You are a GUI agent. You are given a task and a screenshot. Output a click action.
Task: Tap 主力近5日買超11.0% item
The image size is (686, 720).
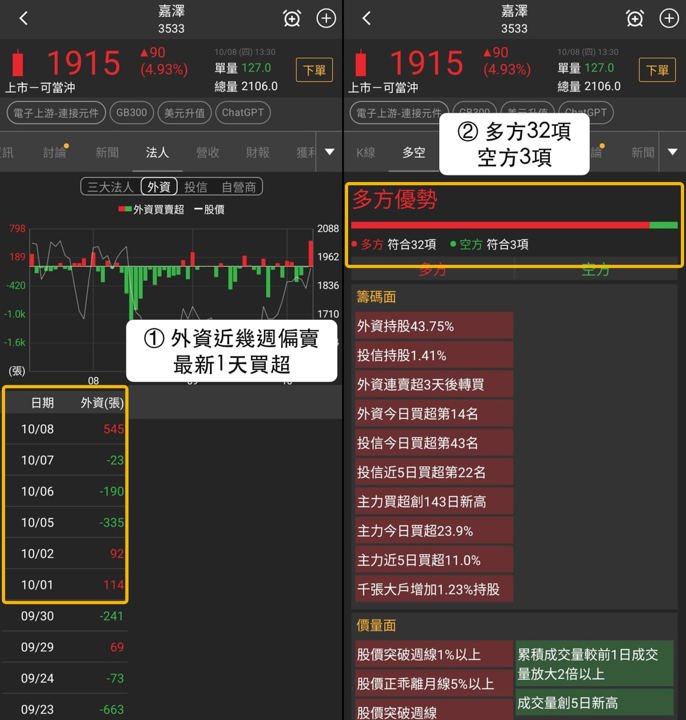click(434, 560)
